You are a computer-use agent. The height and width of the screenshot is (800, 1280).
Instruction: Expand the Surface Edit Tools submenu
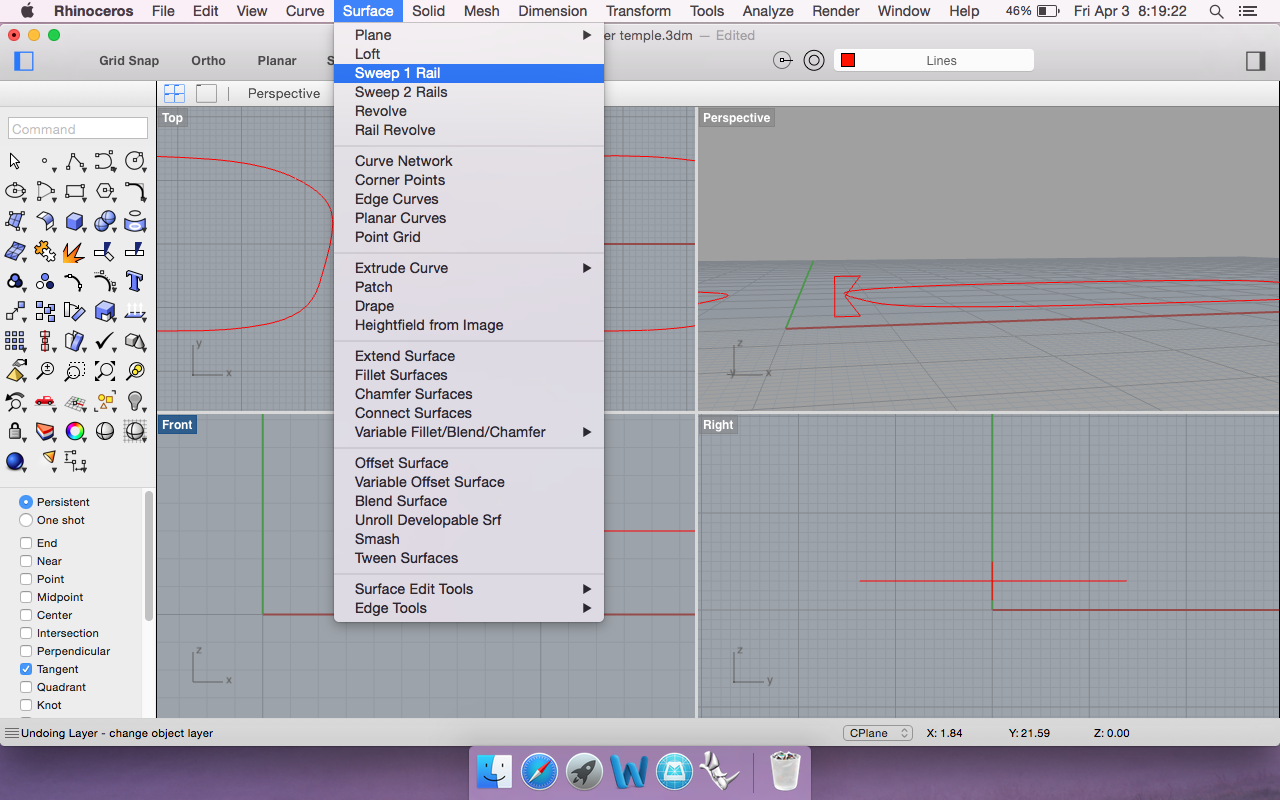click(469, 589)
